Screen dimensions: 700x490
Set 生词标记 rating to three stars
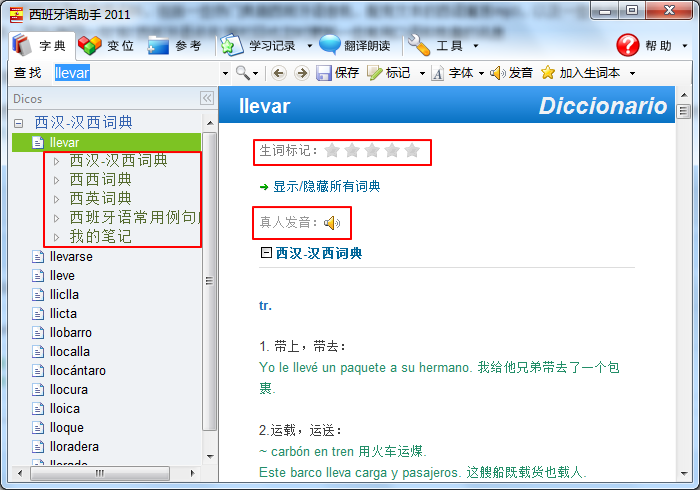click(372, 150)
